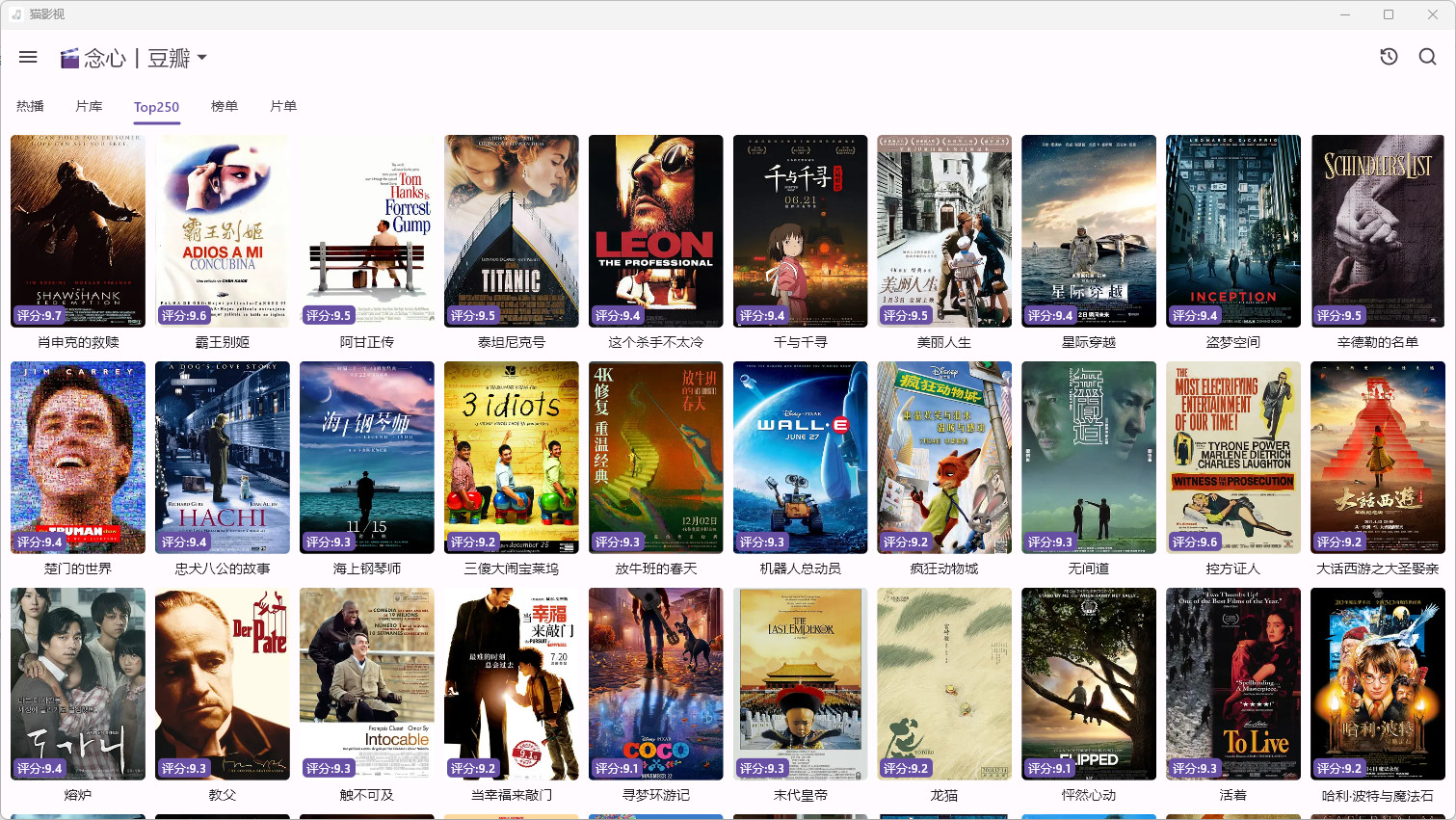Select the title 当幸福来敲门
This screenshot has width=1456, height=820.
coord(512,795)
